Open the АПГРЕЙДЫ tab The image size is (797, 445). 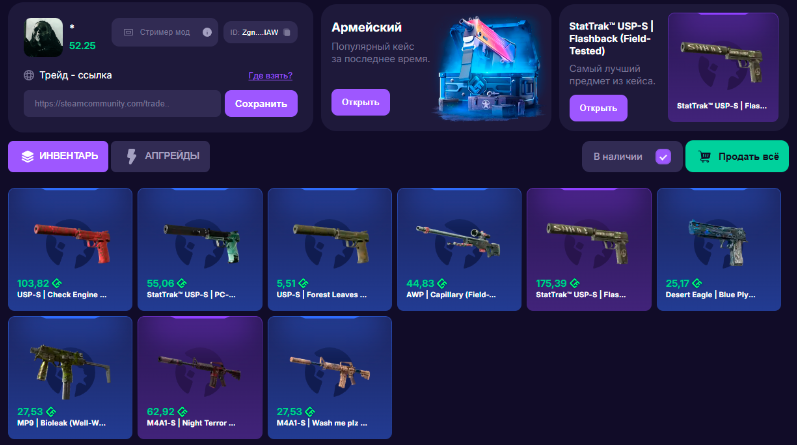pos(160,156)
